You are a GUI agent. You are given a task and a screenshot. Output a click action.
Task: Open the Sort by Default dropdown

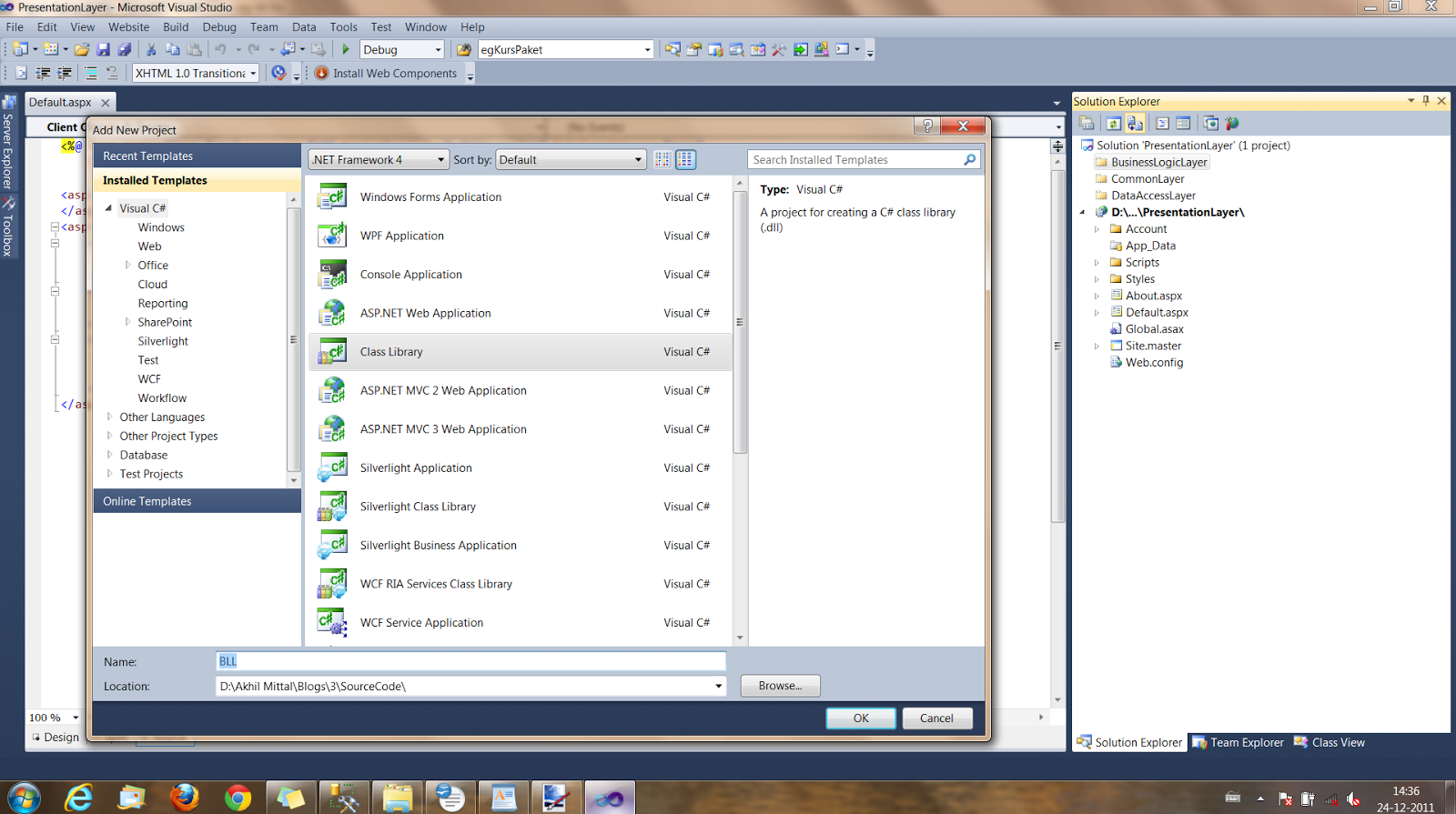tap(571, 160)
